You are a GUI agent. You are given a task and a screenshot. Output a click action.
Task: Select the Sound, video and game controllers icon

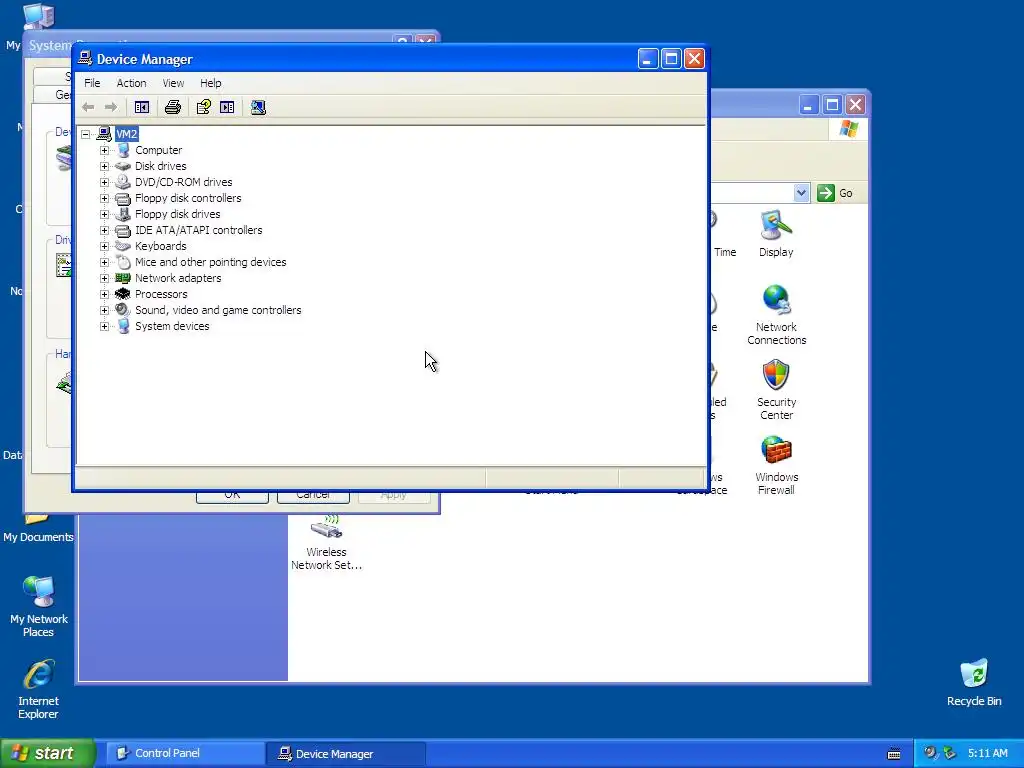click(123, 310)
